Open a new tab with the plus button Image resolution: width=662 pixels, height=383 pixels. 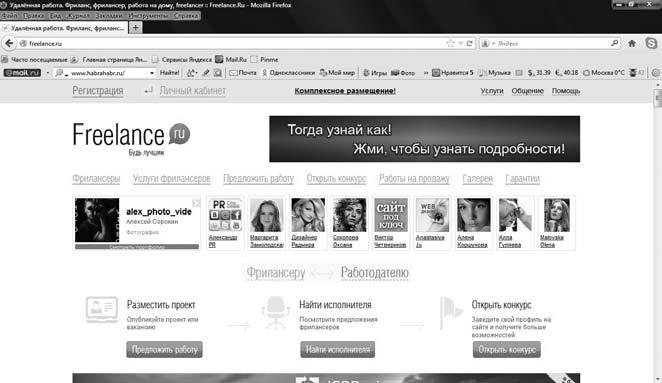click(136, 28)
